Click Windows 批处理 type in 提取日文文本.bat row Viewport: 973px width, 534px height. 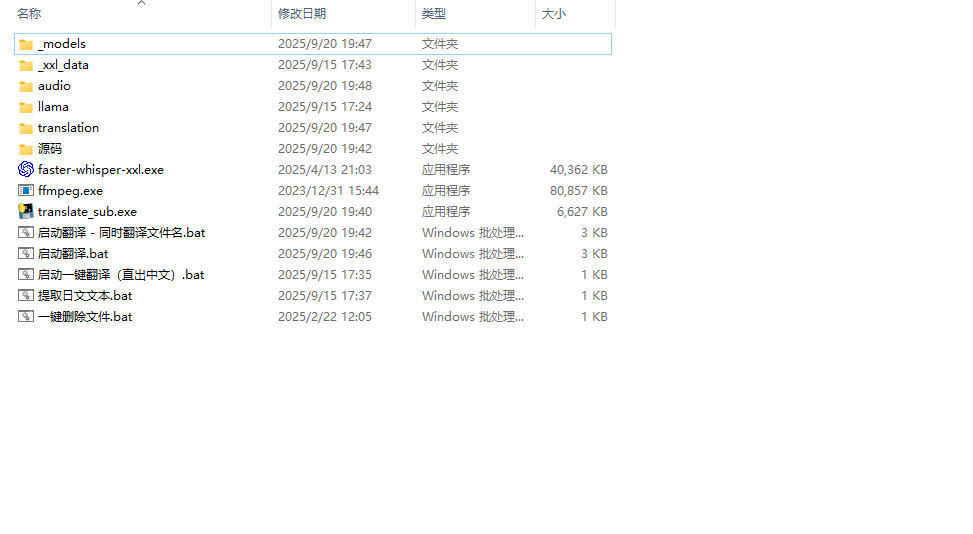(473, 296)
